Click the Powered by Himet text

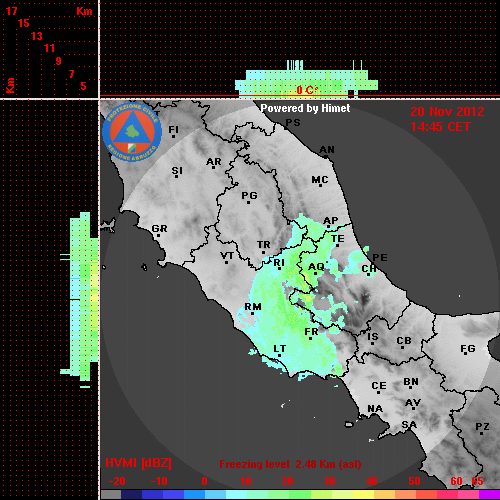coord(305,108)
